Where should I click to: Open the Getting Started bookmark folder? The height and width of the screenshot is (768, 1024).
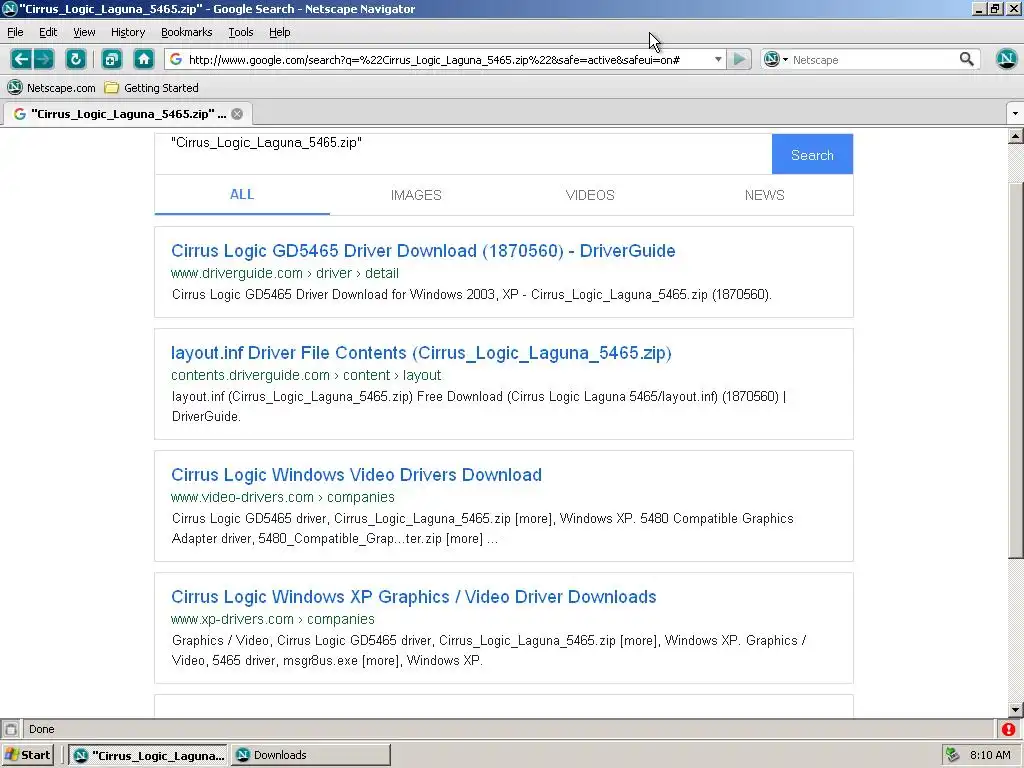pyautogui.click(x=152, y=88)
